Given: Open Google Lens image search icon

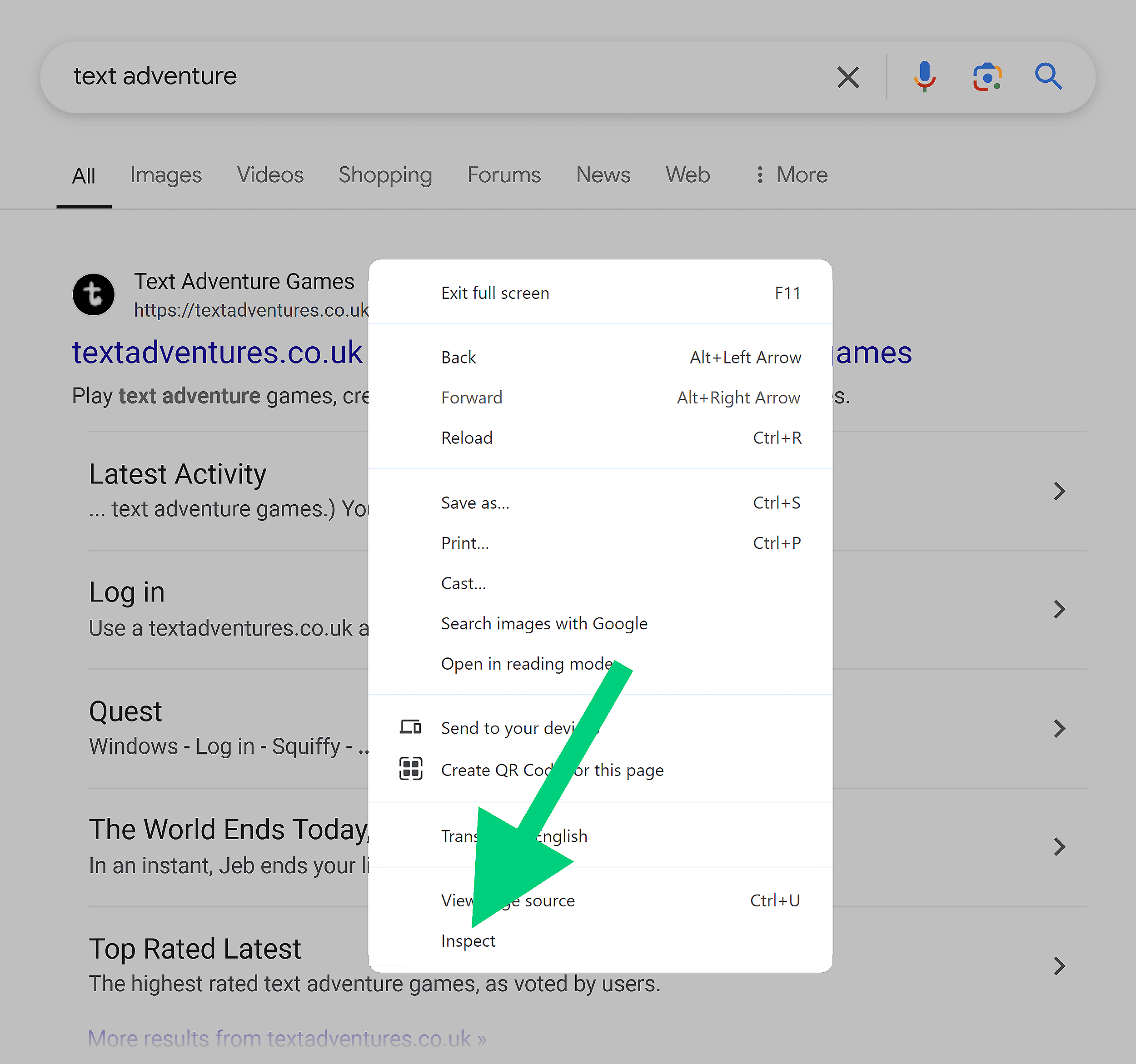Looking at the screenshot, I should [987, 77].
